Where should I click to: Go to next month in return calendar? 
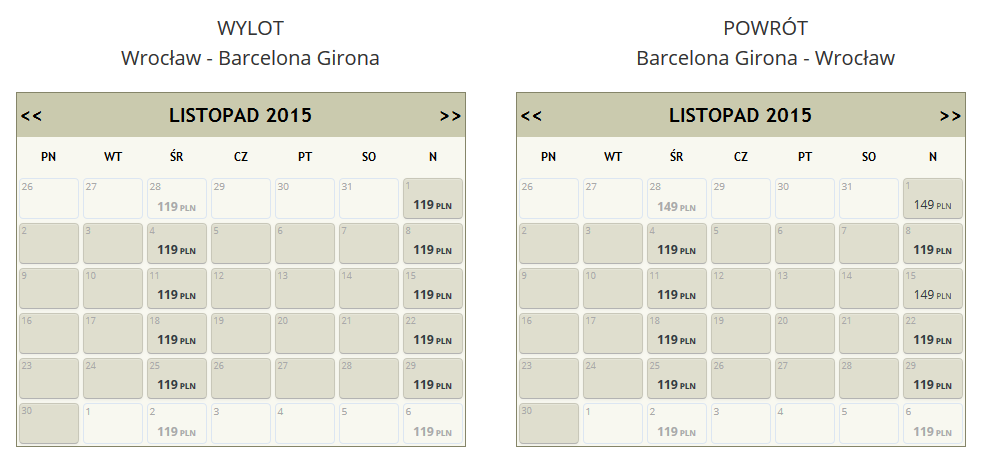pyautogui.click(x=951, y=116)
